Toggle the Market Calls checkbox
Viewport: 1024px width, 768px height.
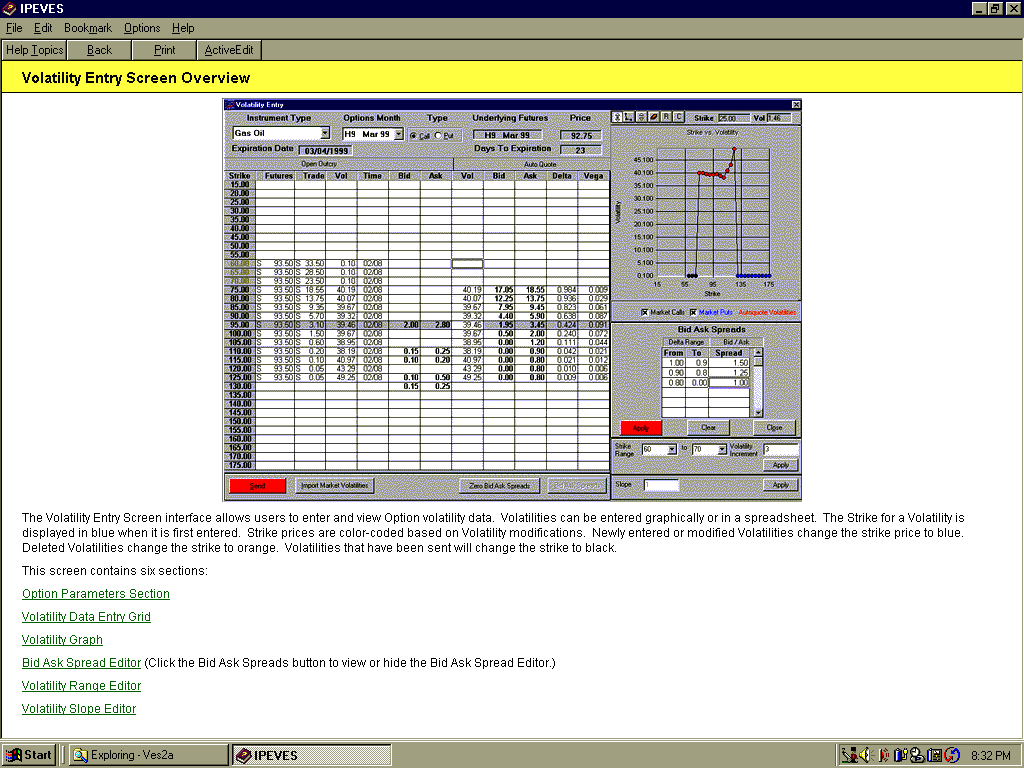[x=643, y=312]
